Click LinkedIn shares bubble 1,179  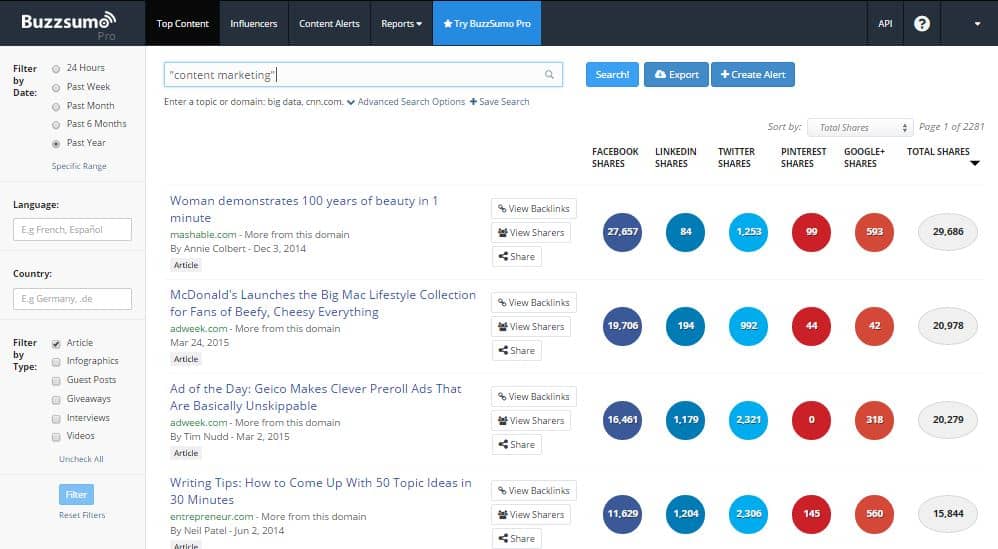(685, 420)
